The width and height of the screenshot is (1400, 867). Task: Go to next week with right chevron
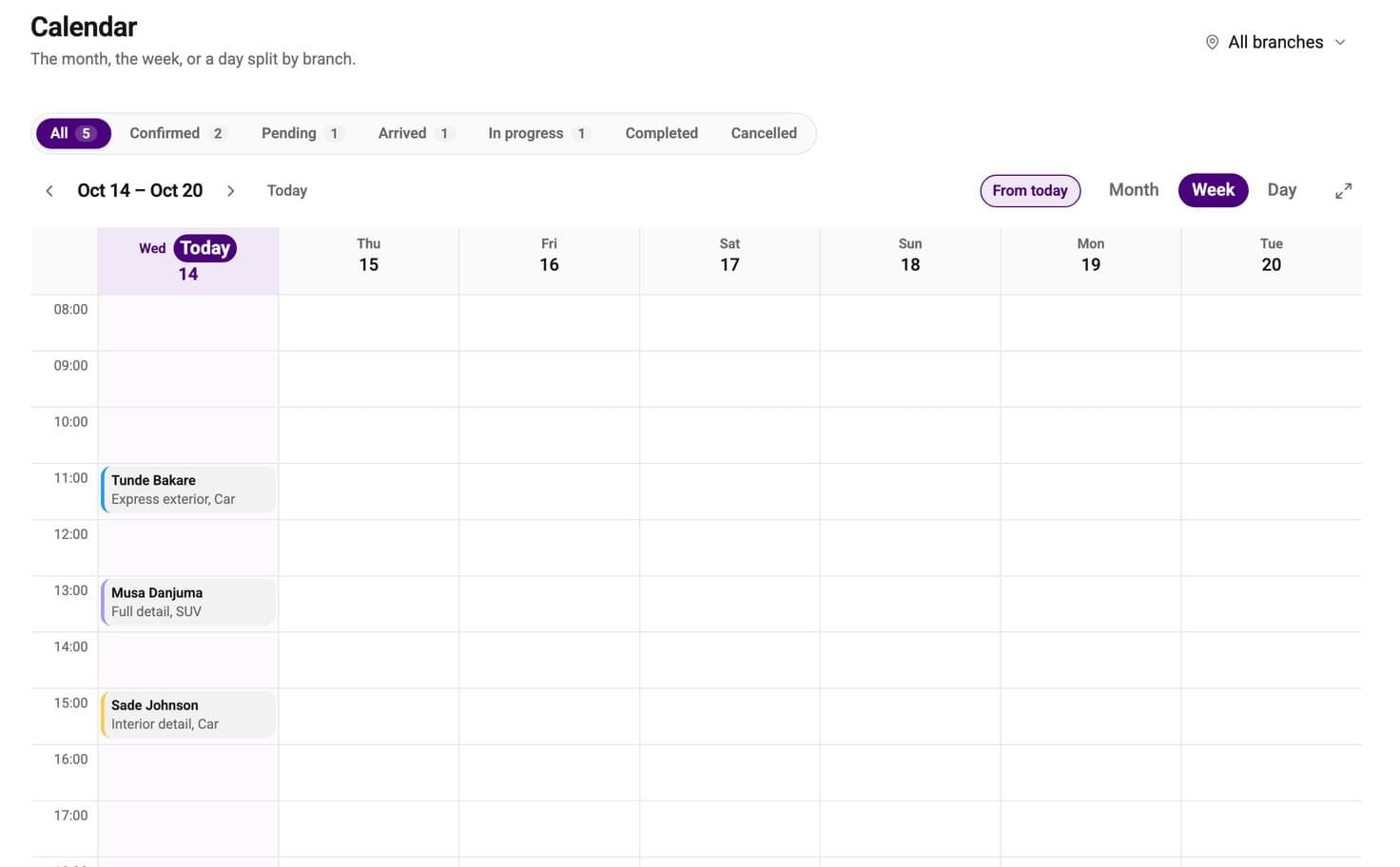230,191
